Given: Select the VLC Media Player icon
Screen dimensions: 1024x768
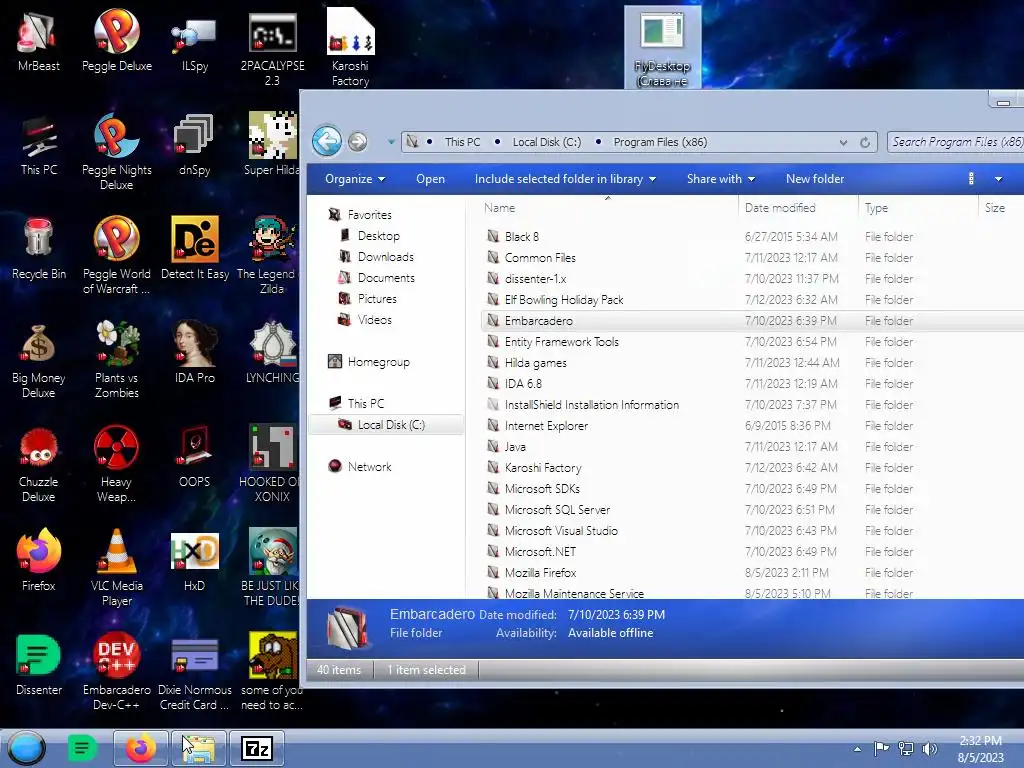Looking at the screenshot, I should 117,568.
